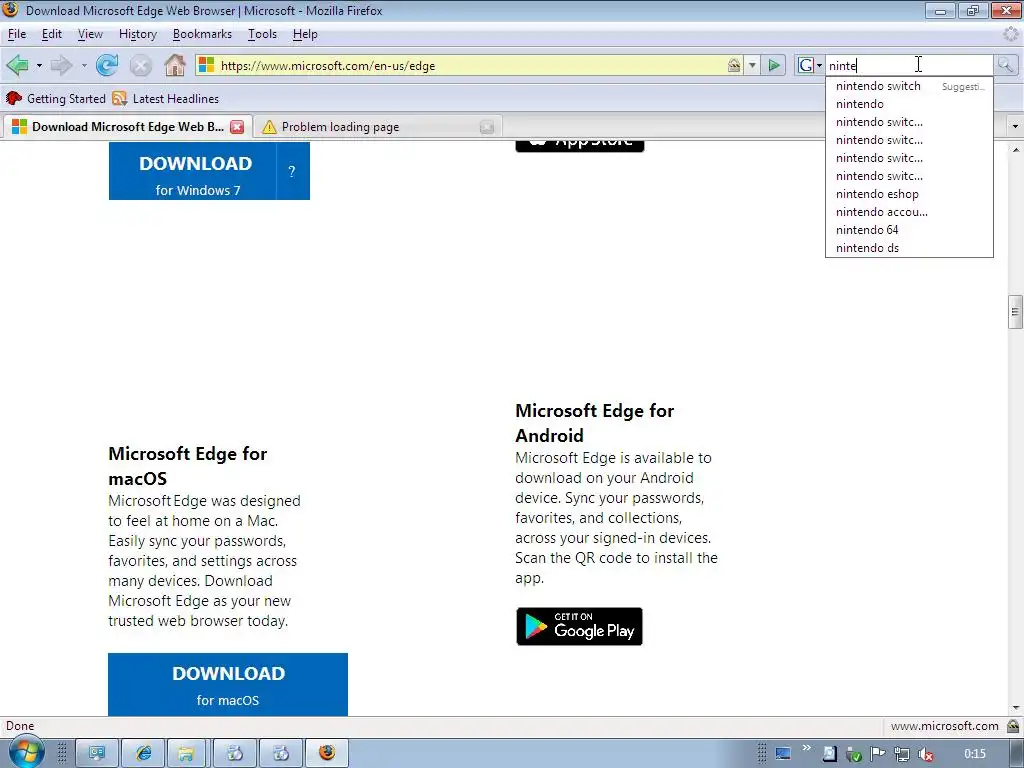Click the scrollbar up arrow
1024x768 pixels.
tap(1015, 150)
